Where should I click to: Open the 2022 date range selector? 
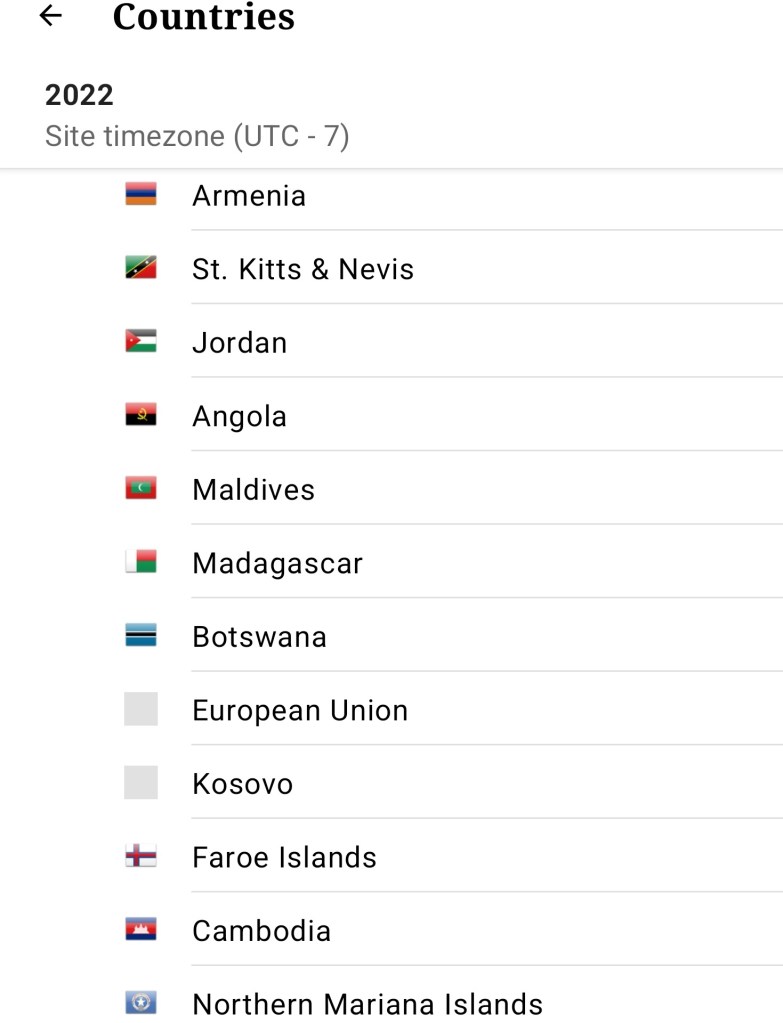click(x=80, y=96)
